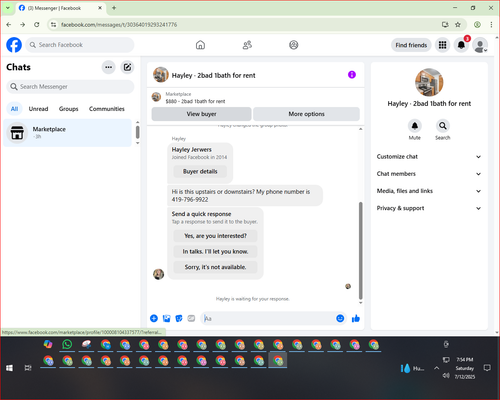500x400 pixels.
Task: Open Task View on taskbar
Action: coord(28,368)
